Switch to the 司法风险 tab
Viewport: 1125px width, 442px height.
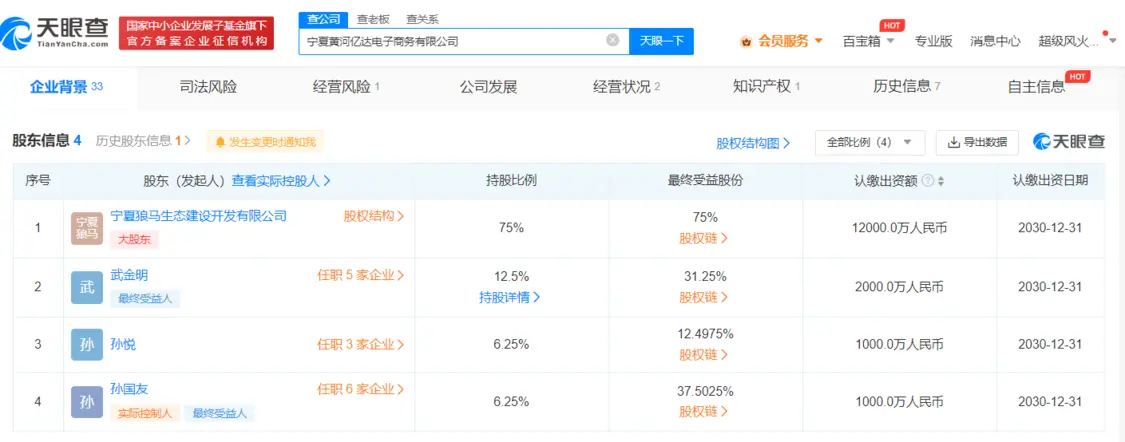(207, 87)
